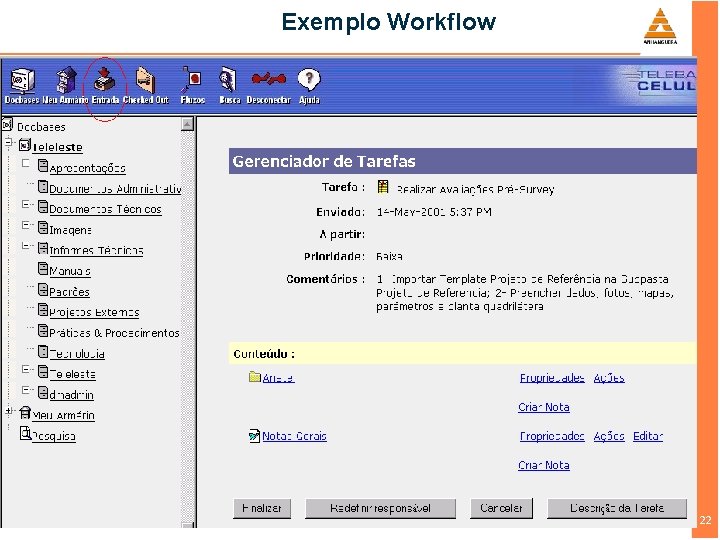
Task: Open the Anexo folder link
Action: click(x=278, y=378)
